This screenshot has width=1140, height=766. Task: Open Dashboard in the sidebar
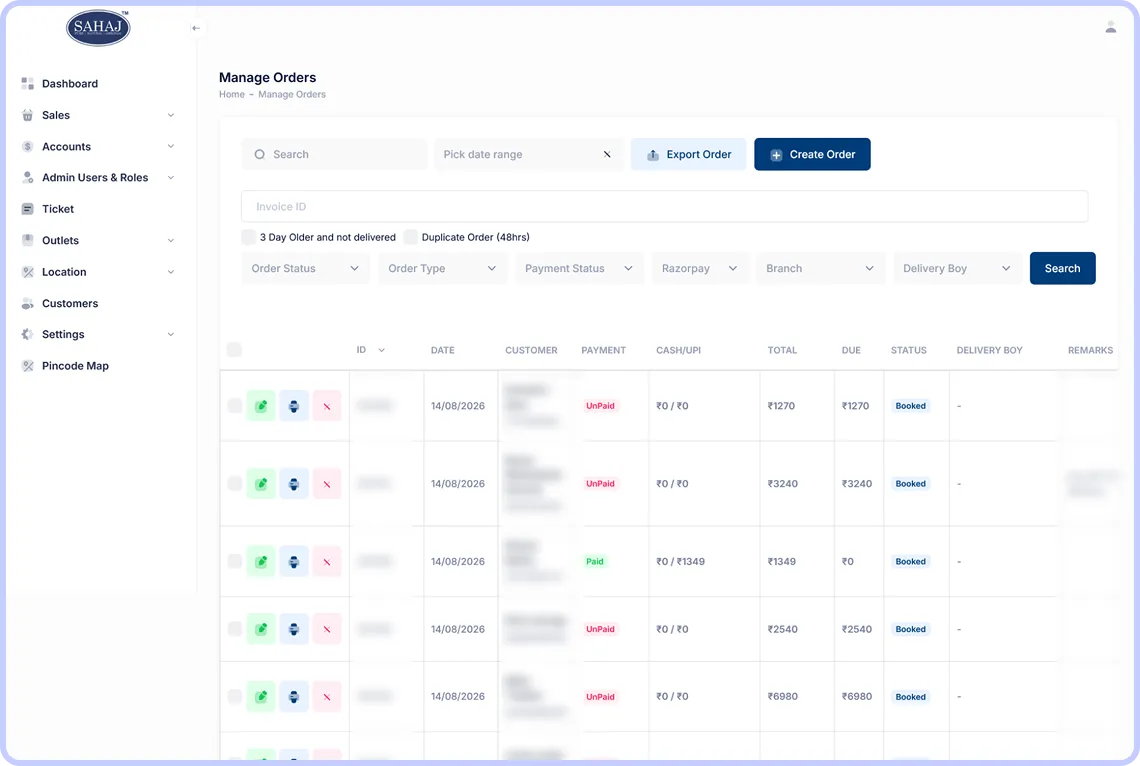[x=70, y=84]
